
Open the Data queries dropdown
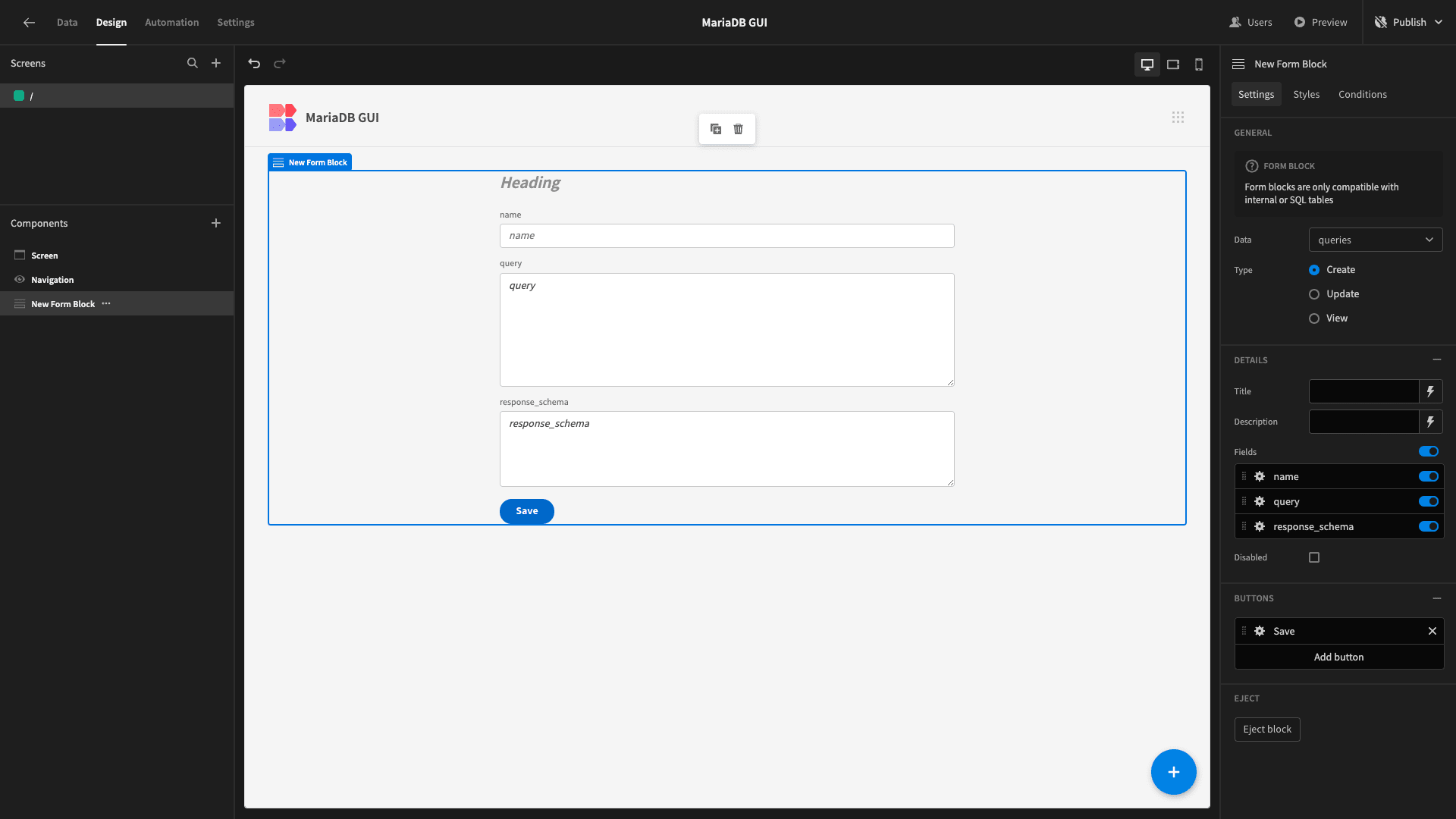pyautogui.click(x=1376, y=240)
